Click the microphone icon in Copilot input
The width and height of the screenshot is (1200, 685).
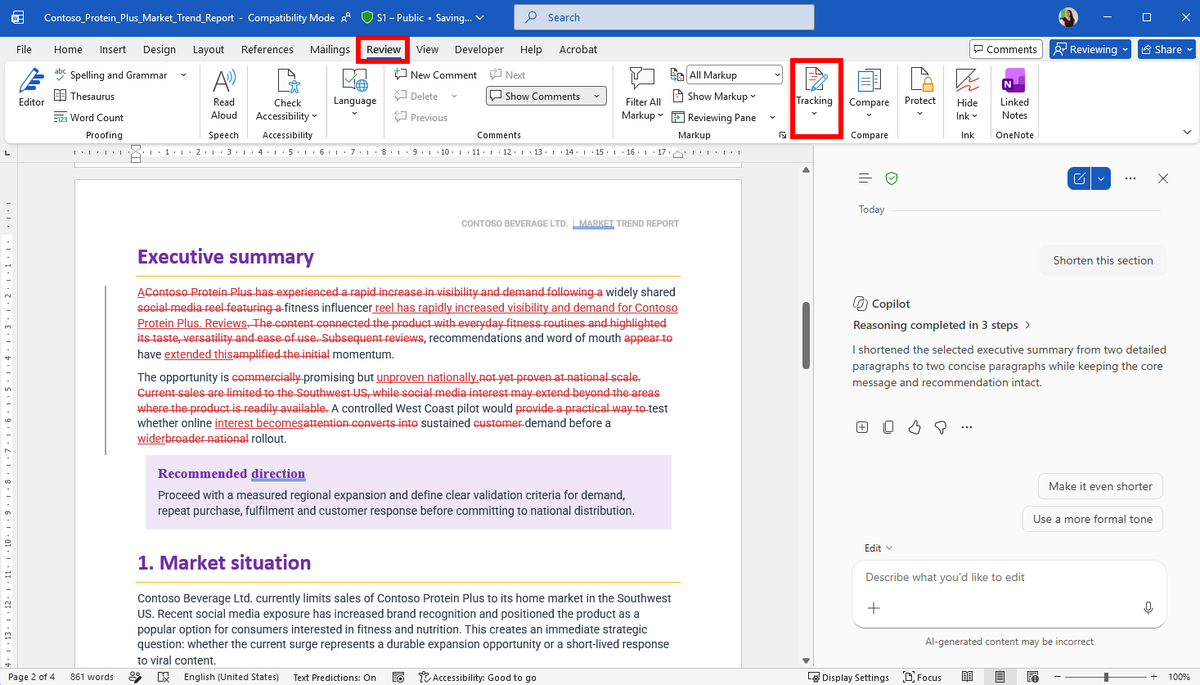pyautogui.click(x=1148, y=608)
